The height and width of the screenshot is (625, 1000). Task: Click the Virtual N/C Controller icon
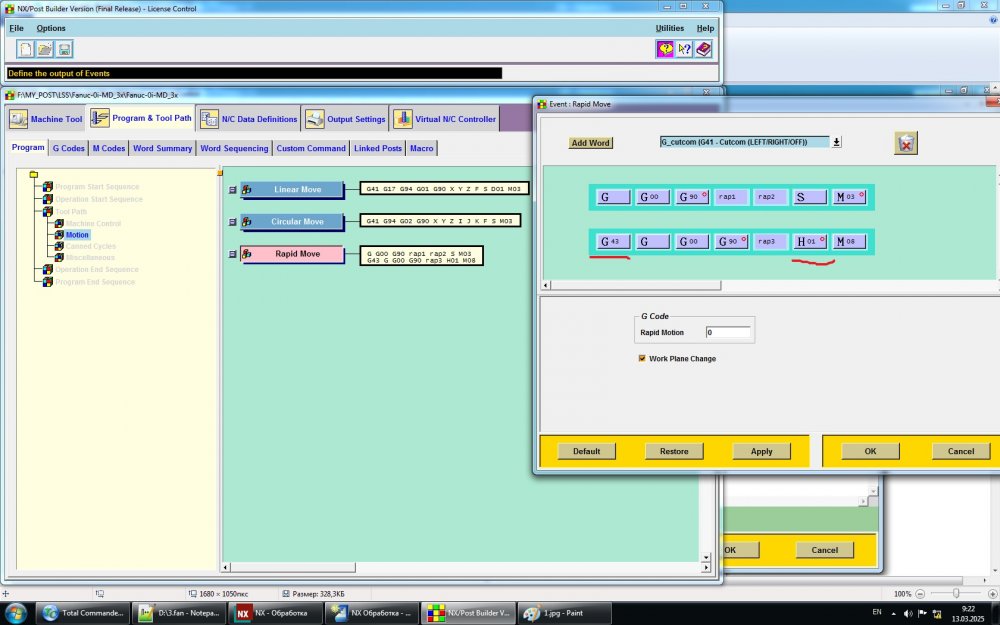[x=402, y=119]
